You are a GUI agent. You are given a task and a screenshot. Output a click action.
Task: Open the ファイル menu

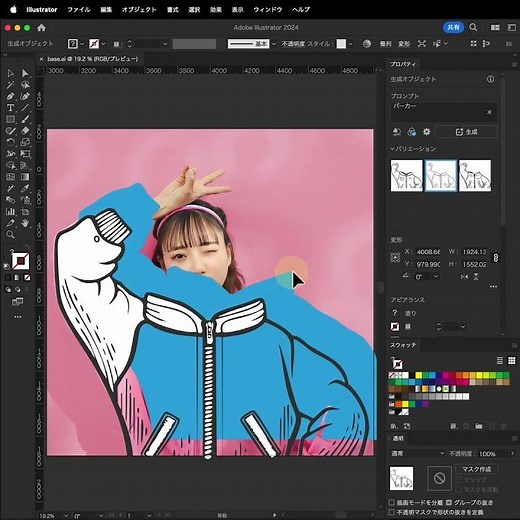(x=79, y=10)
